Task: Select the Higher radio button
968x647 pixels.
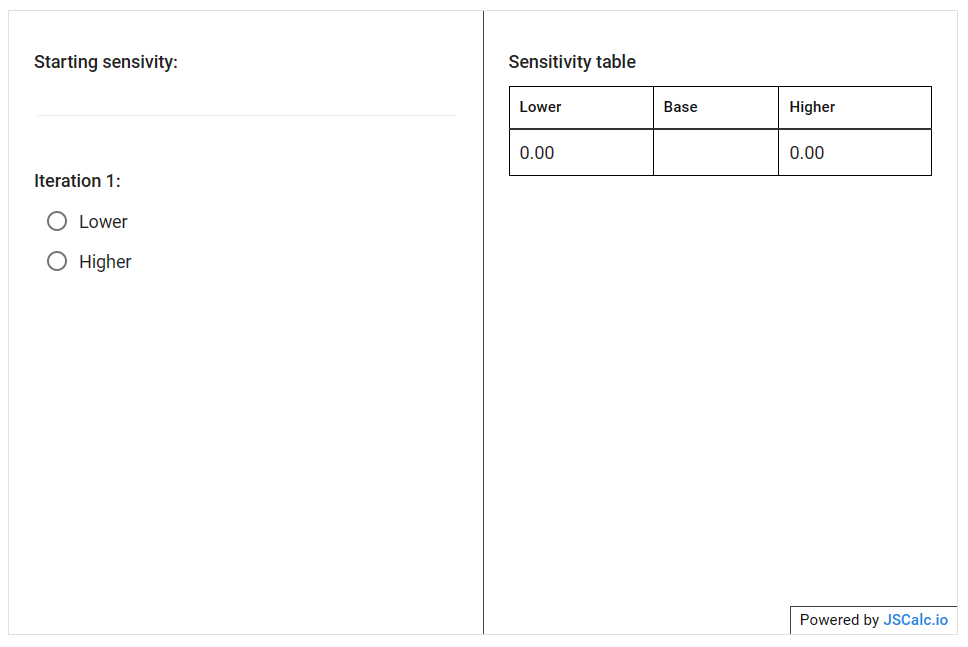Action: 57,261
